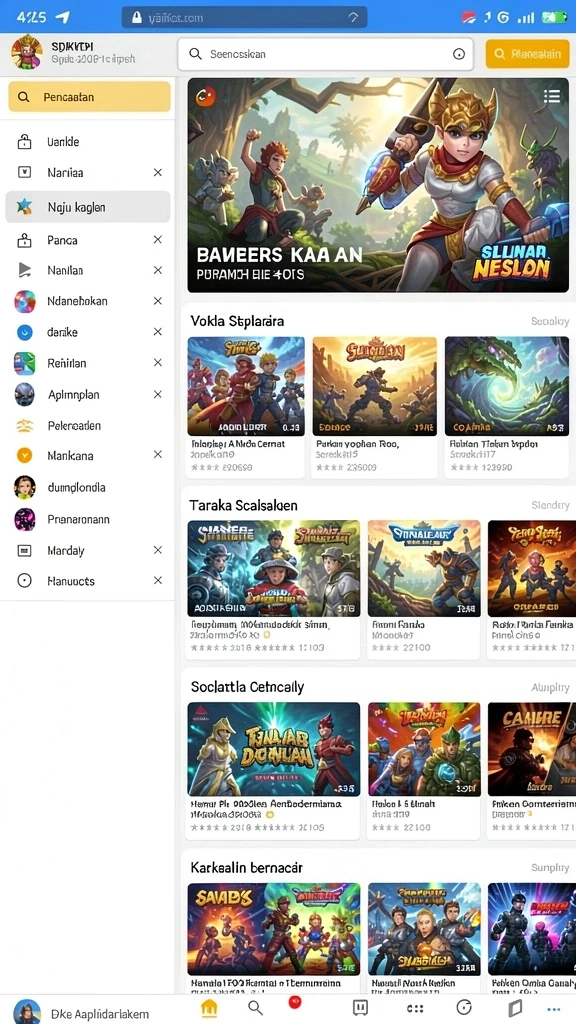Dismiss the Panca sidebar item using X
This screenshot has width=576, height=1024.
[x=157, y=240]
